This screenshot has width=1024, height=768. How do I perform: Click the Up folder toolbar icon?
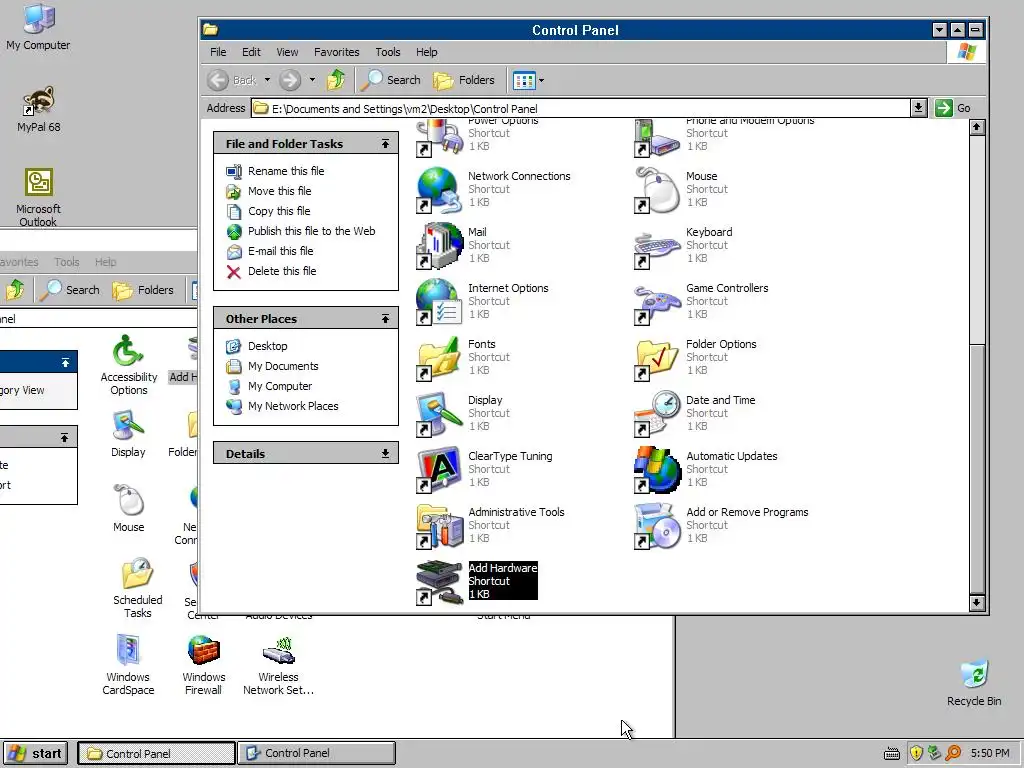coord(336,80)
